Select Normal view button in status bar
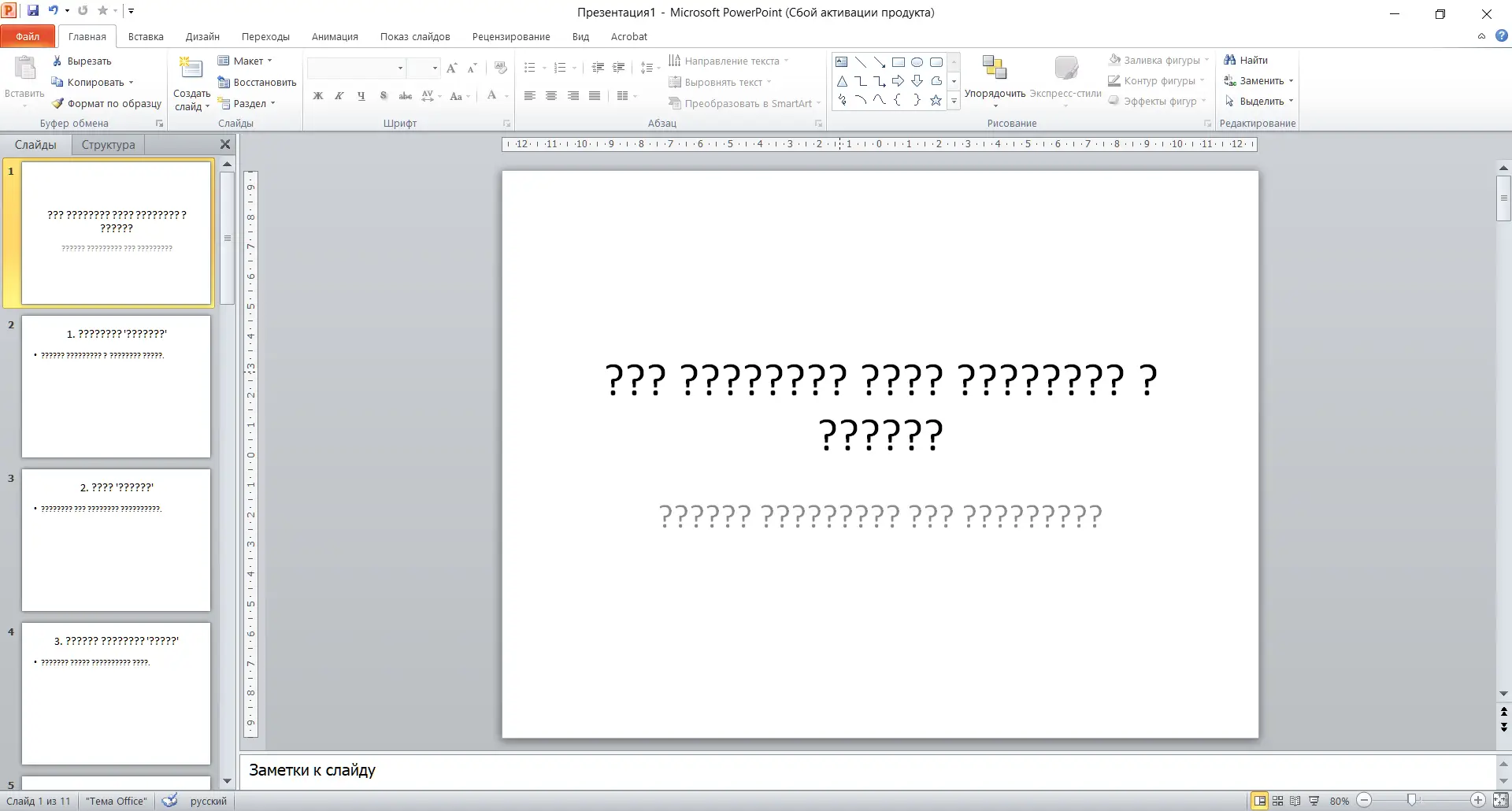This screenshot has width=1512, height=811. [x=1260, y=801]
